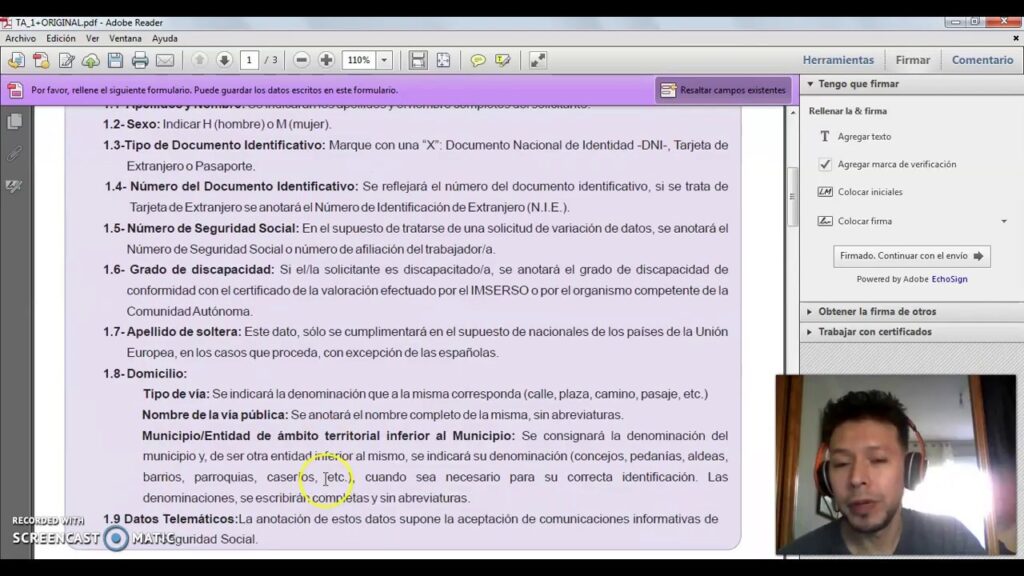The height and width of the screenshot is (576, 1024).
Task: Select the highlight text tool icon
Action: [502, 60]
